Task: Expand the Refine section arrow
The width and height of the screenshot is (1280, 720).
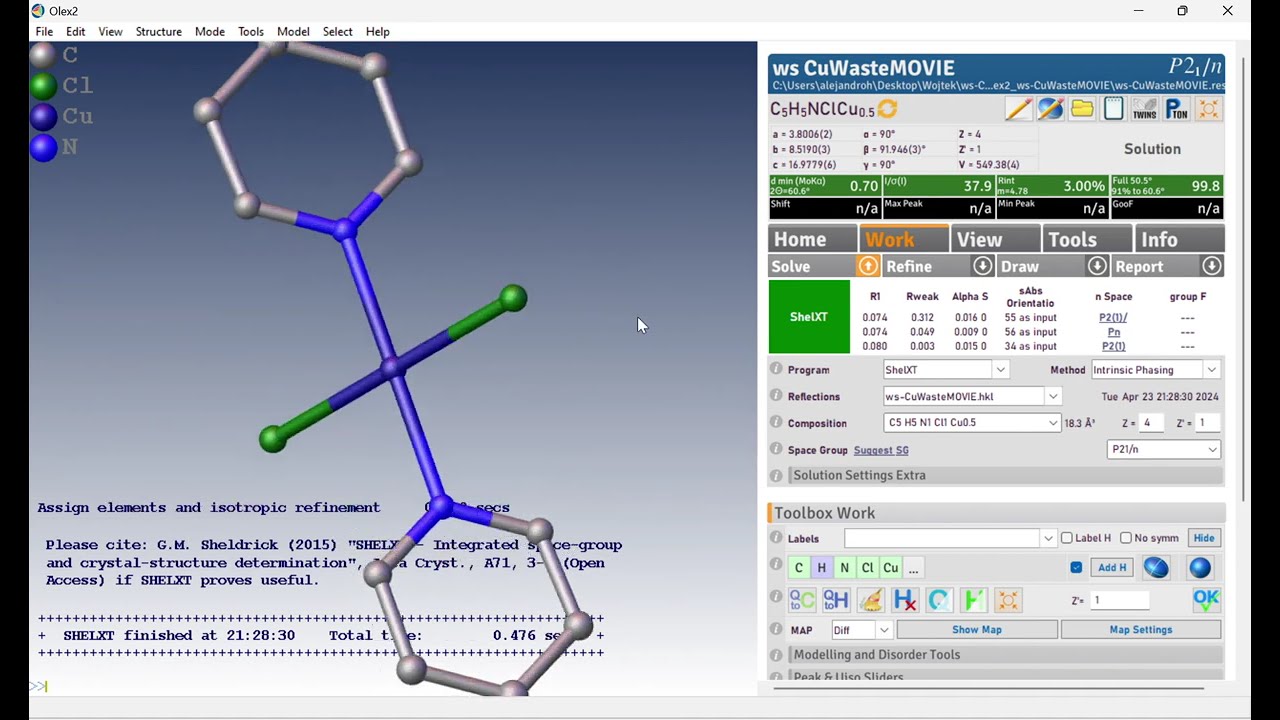Action: pyautogui.click(x=983, y=266)
